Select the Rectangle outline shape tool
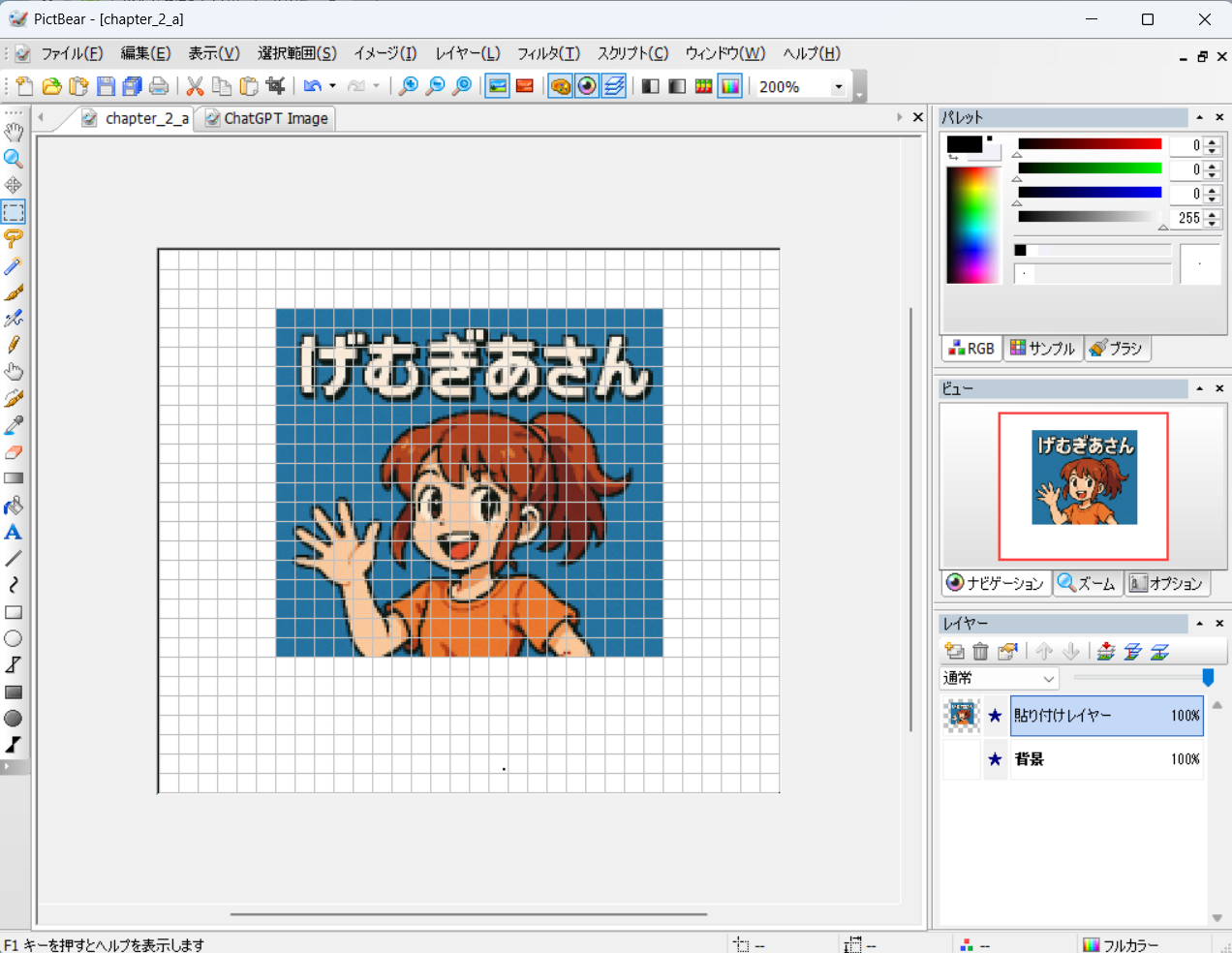This screenshot has height=953, width=1232. tap(14, 612)
